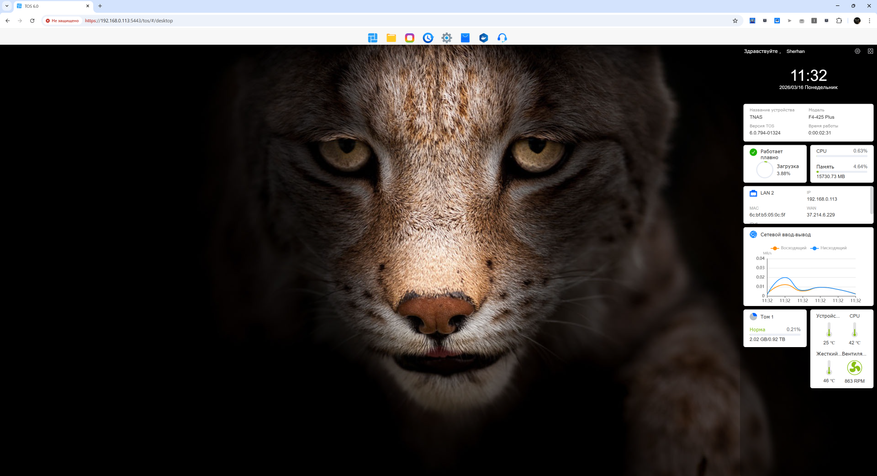
Task: Click the LAN 2 widget scrollbar
Action: pos(871,200)
